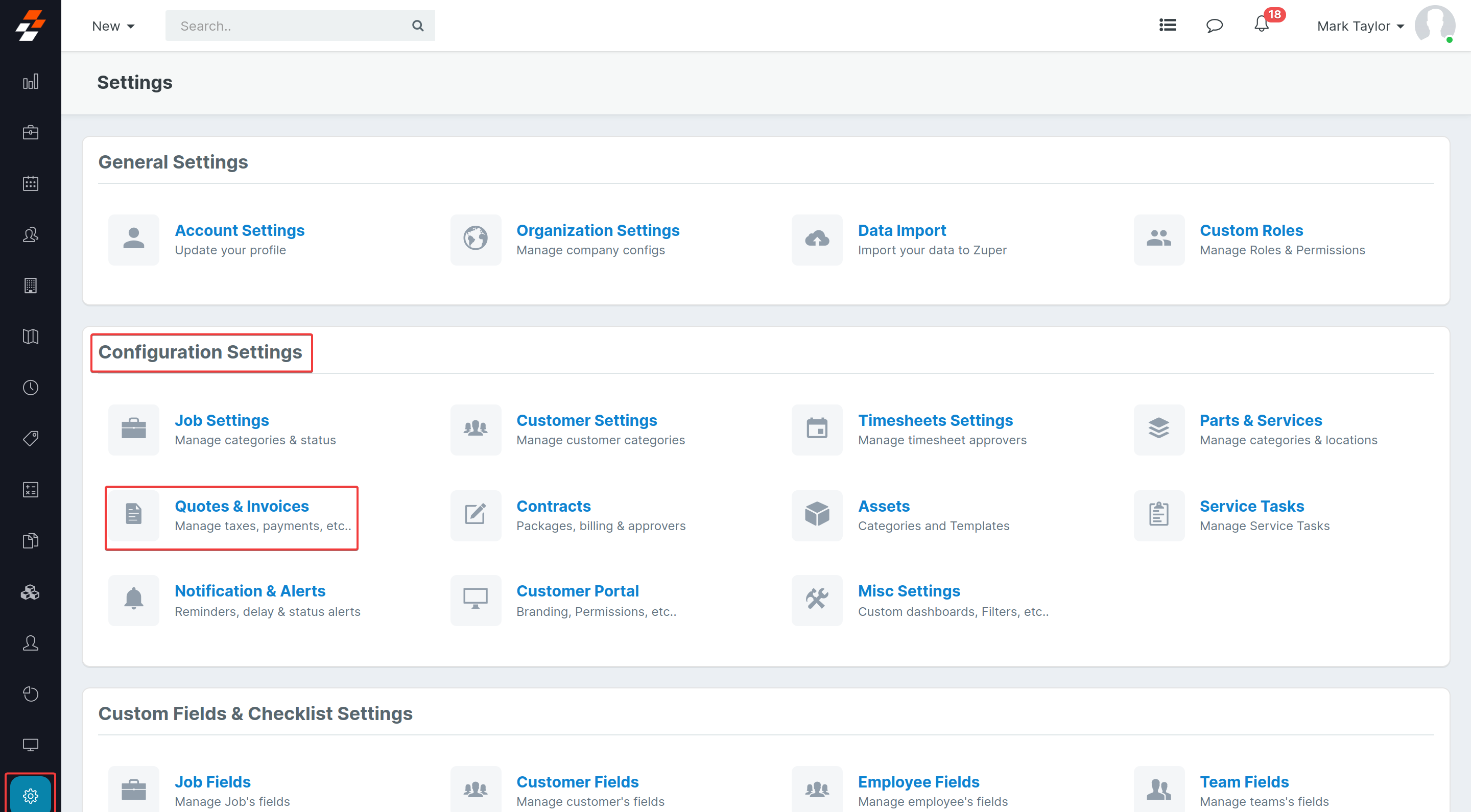Open Quotes & Invoices settings
Viewport: 1471px width, 812px height.
[242, 506]
